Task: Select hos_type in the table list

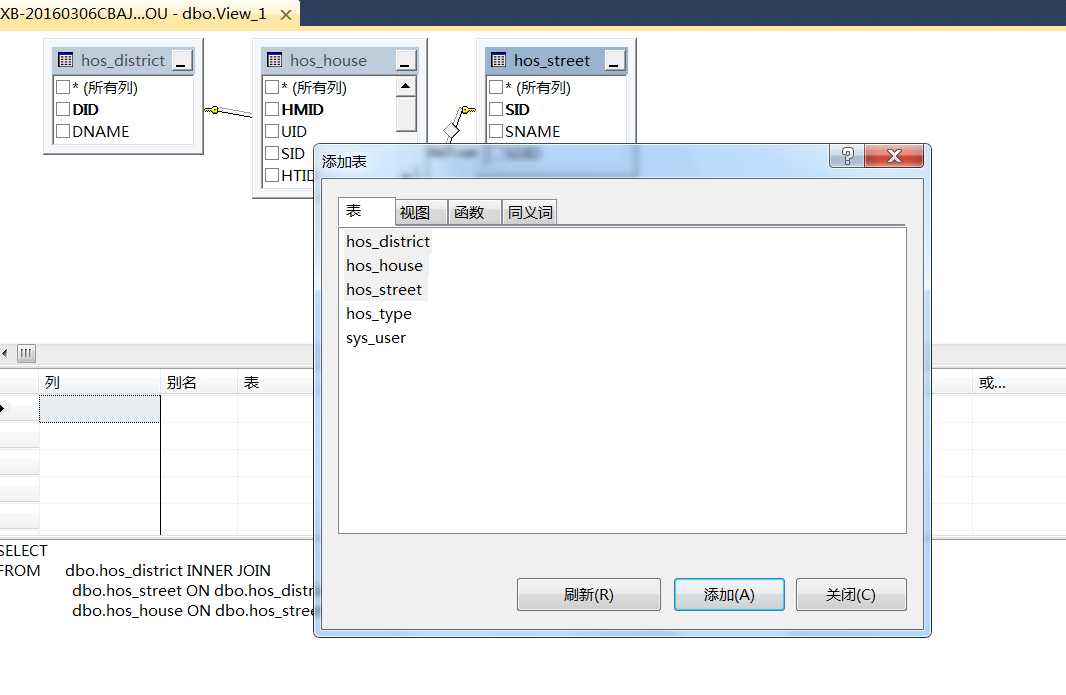Action: pos(379,313)
